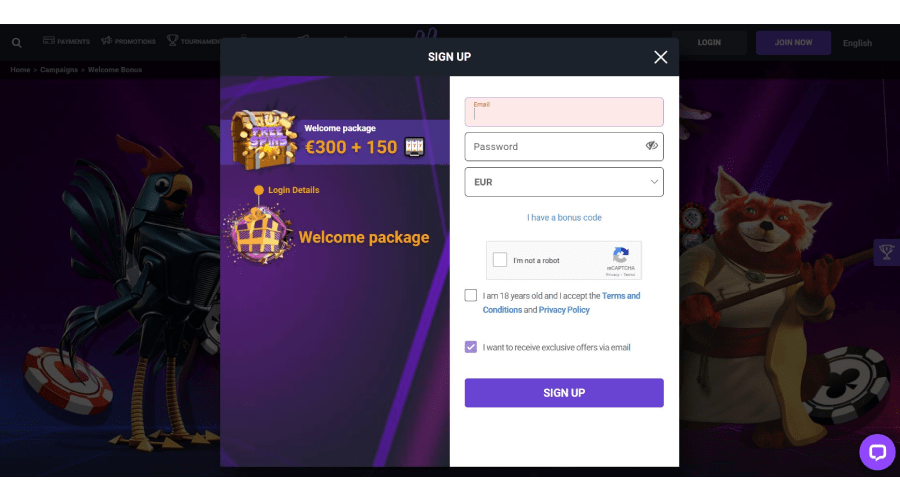
Task: Open the Privacy Policy link
Action: point(564,310)
